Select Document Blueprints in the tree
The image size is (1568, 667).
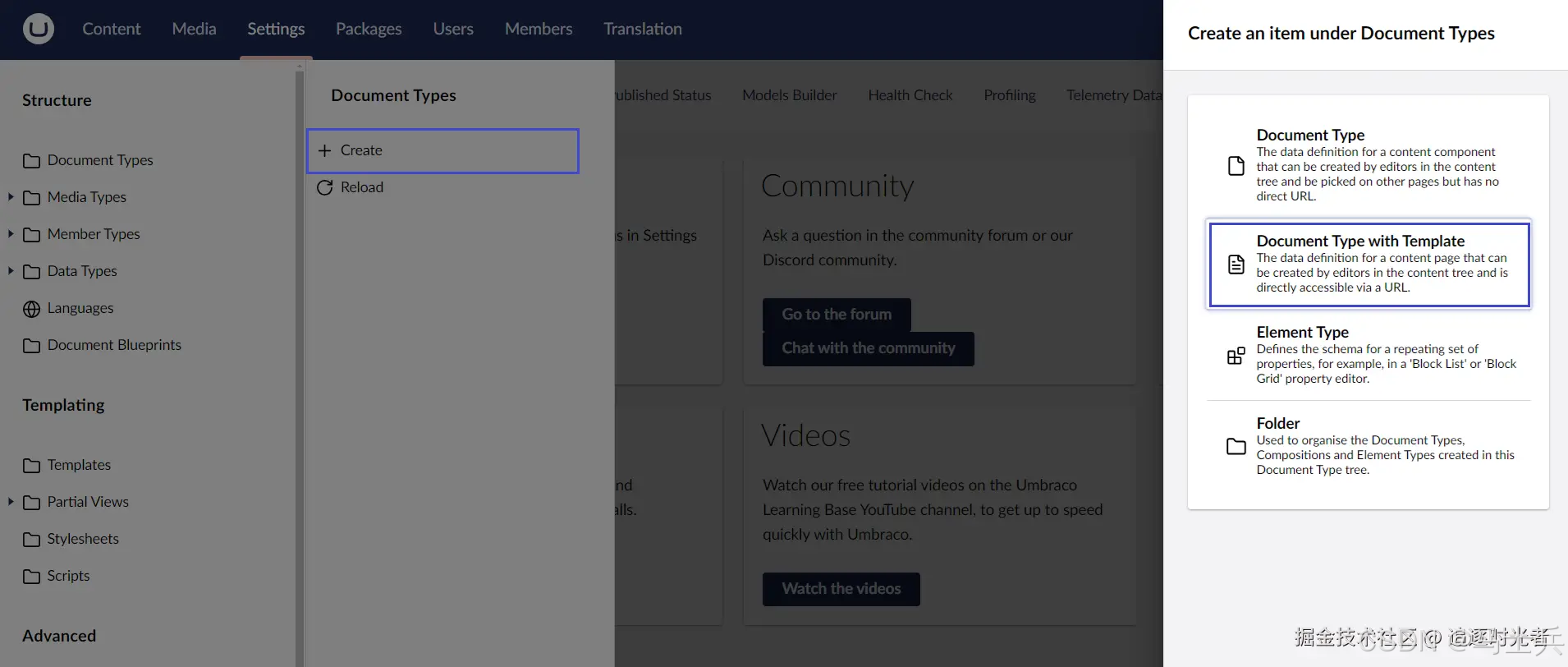(x=114, y=345)
